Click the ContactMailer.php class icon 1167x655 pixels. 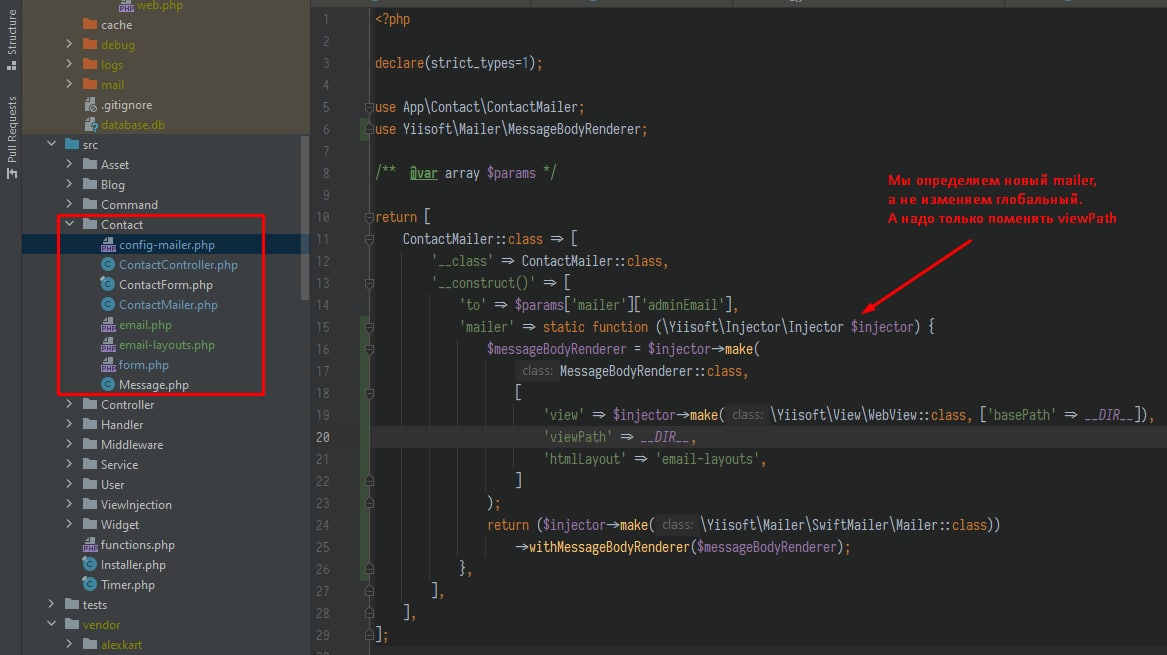tap(108, 304)
